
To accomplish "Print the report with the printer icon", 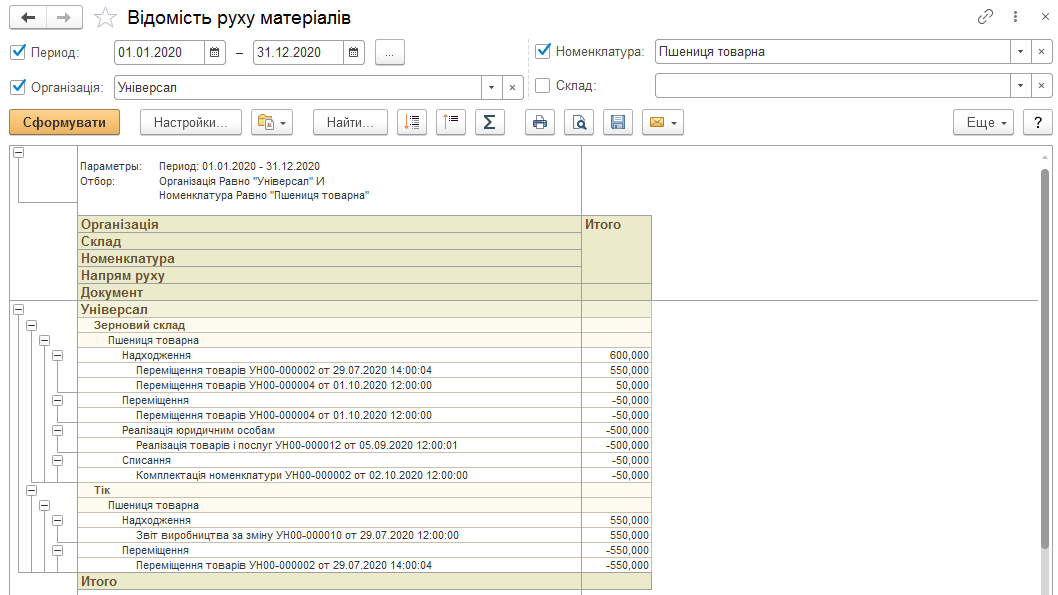I will point(540,122).
